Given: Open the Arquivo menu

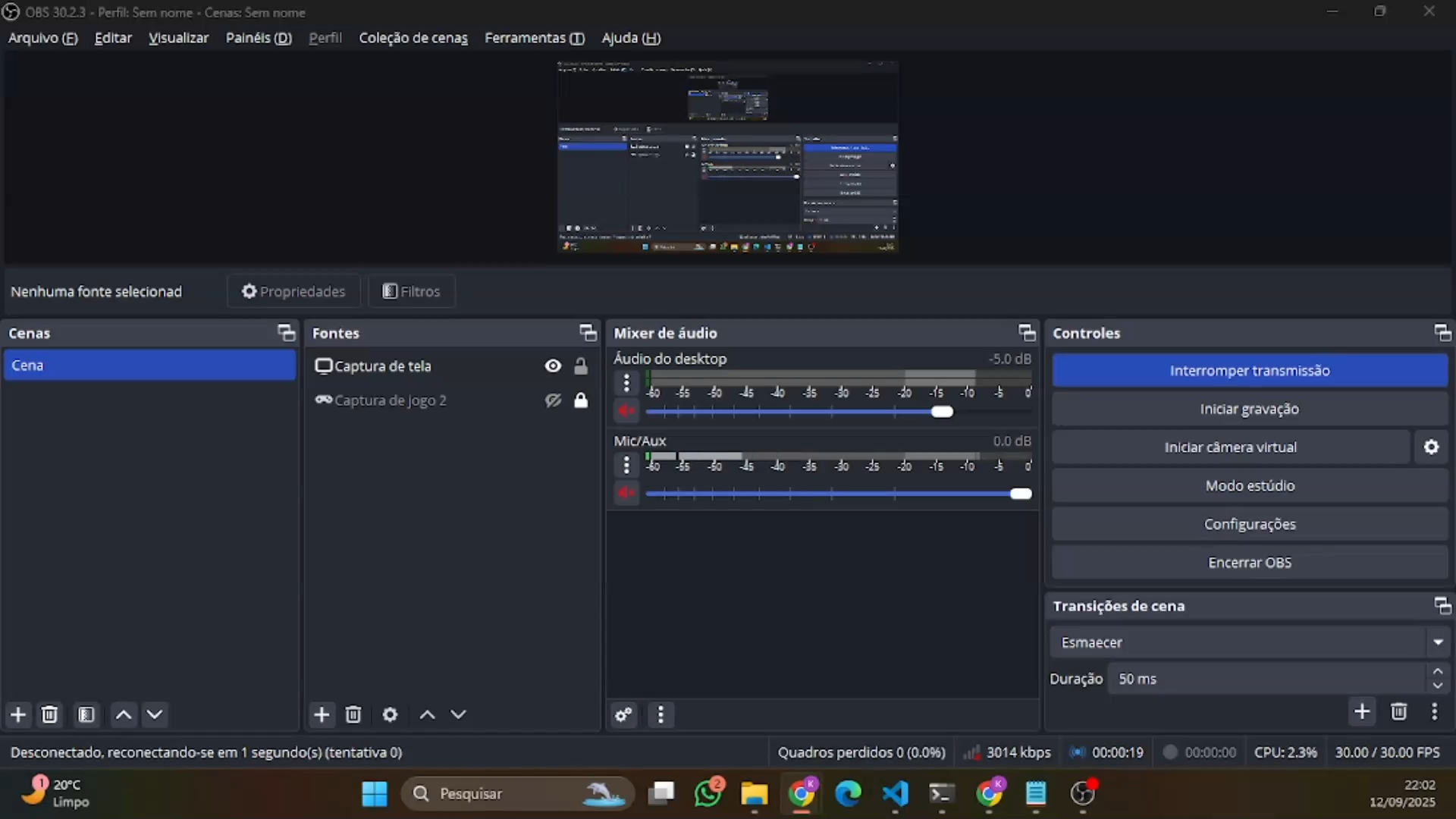Looking at the screenshot, I should click(x=43, y=38).
